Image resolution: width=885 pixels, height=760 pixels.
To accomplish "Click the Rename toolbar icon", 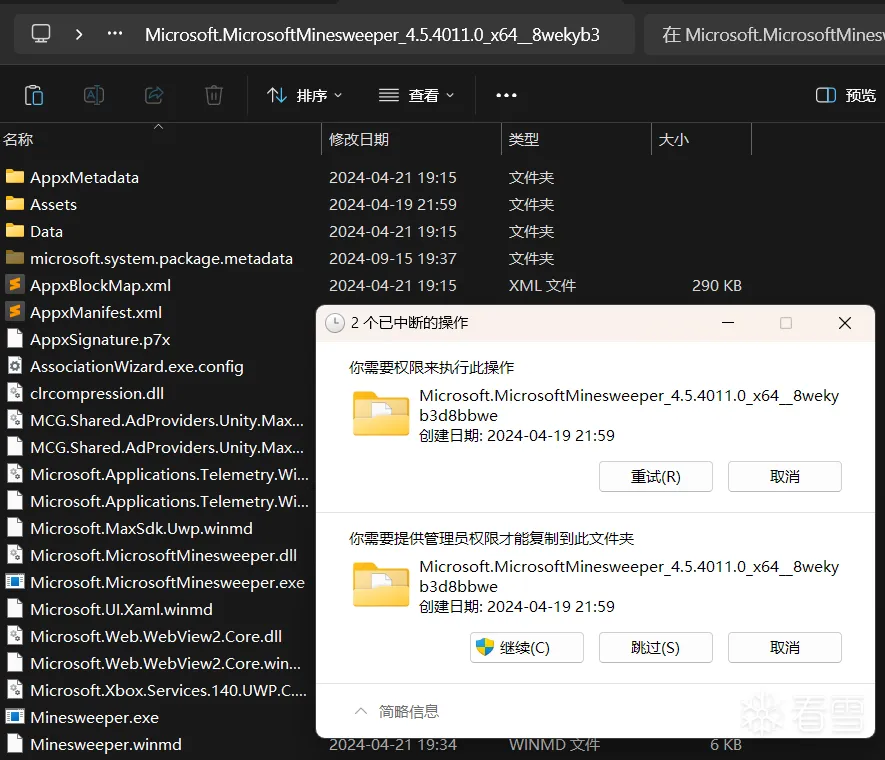I will (x=94, y=95).
